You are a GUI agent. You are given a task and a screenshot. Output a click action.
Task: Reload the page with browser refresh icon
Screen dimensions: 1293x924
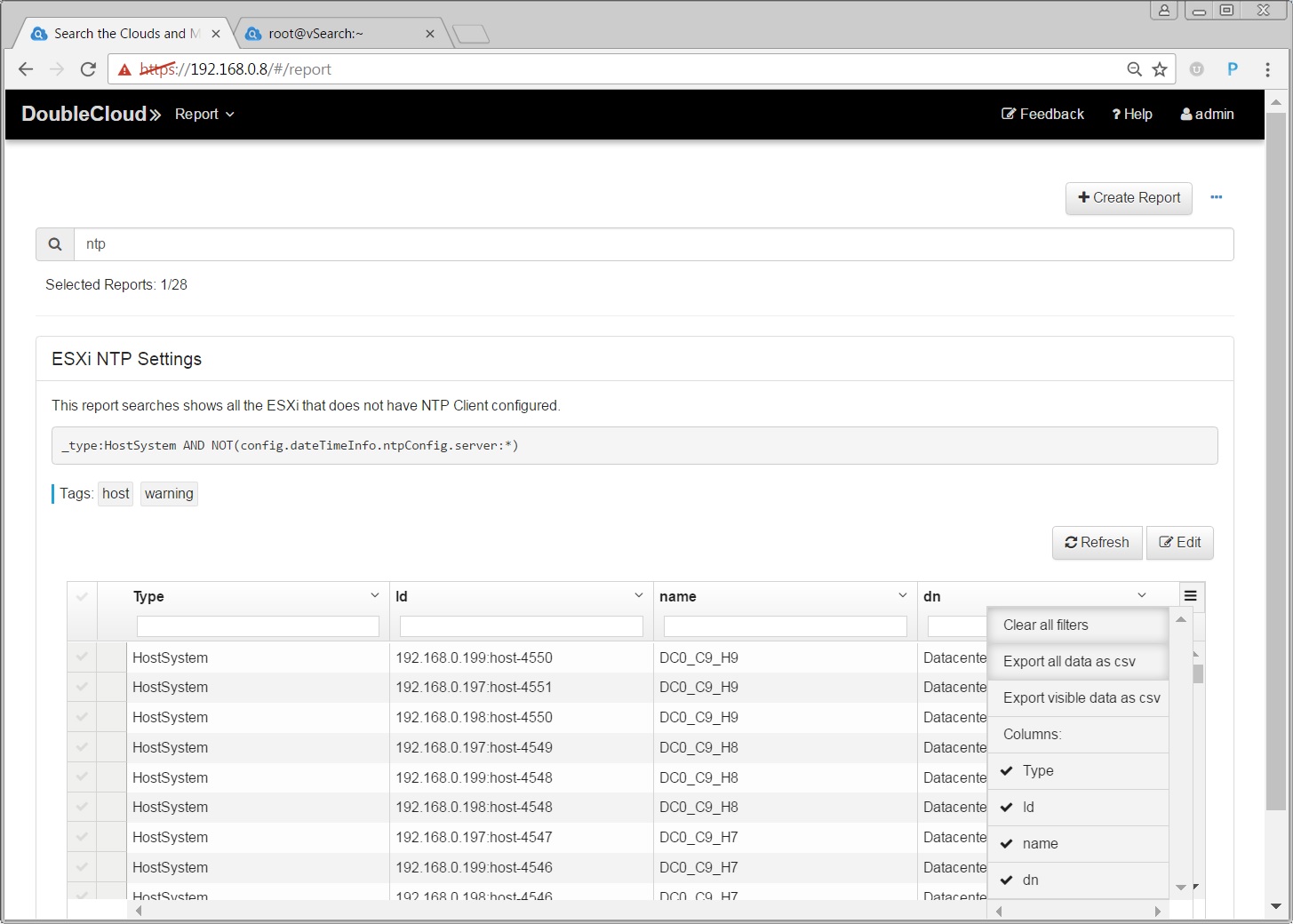(x=88, y=69)
